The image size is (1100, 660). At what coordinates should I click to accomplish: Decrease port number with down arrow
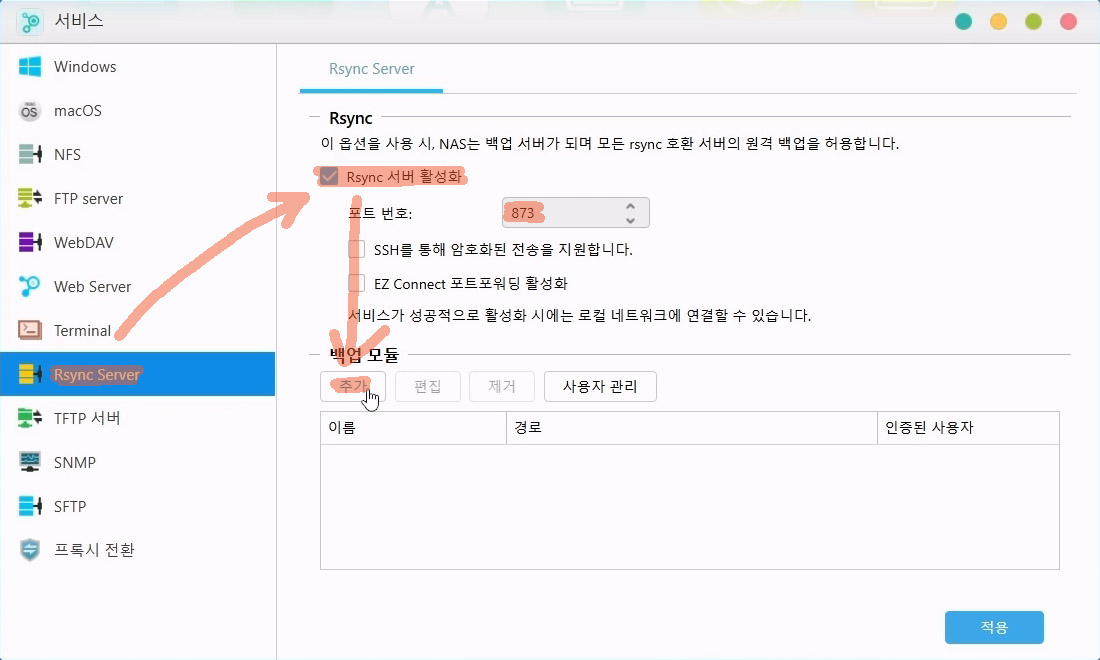point(630,219)
